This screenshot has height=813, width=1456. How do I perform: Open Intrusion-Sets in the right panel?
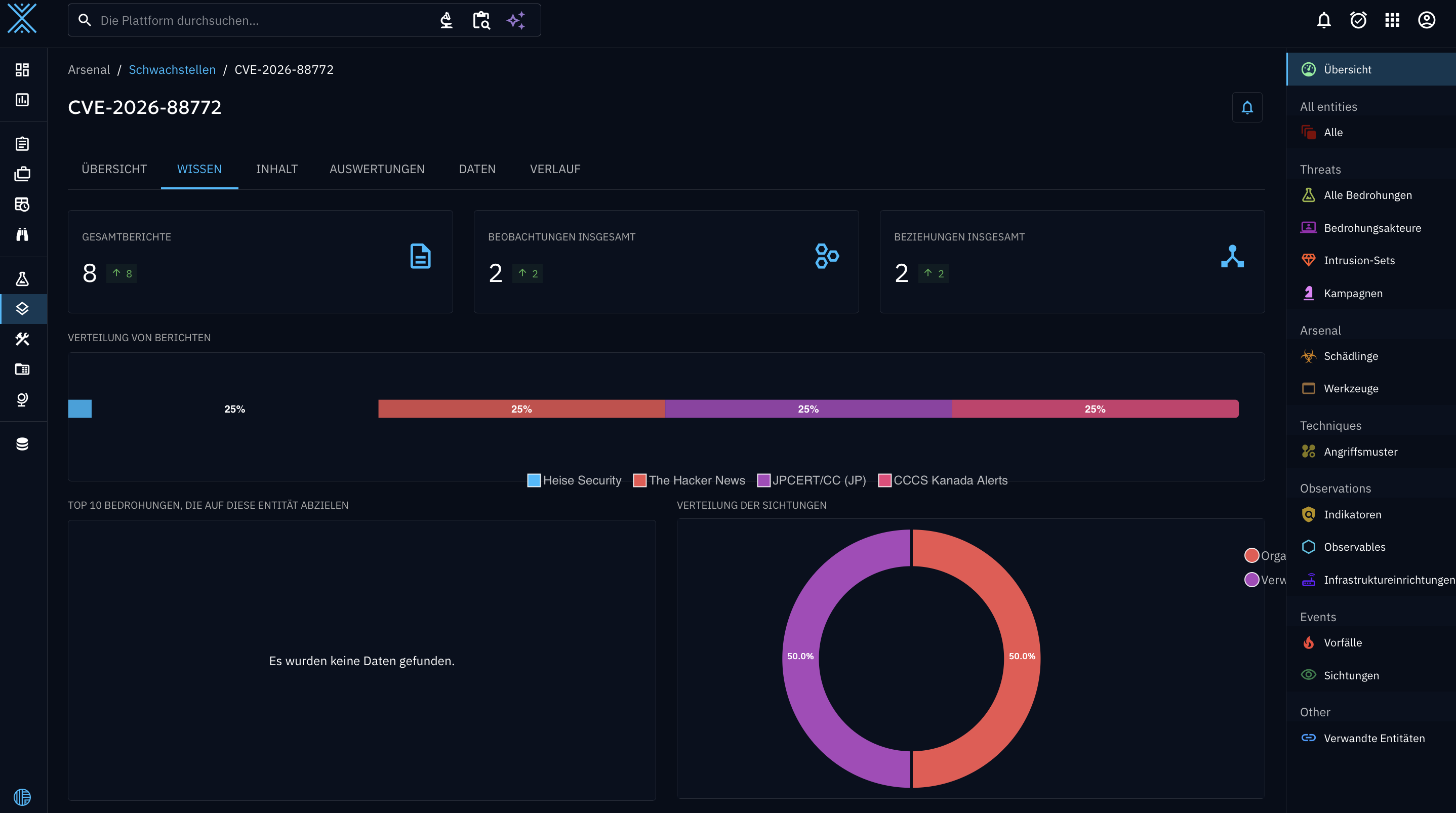1371,260
